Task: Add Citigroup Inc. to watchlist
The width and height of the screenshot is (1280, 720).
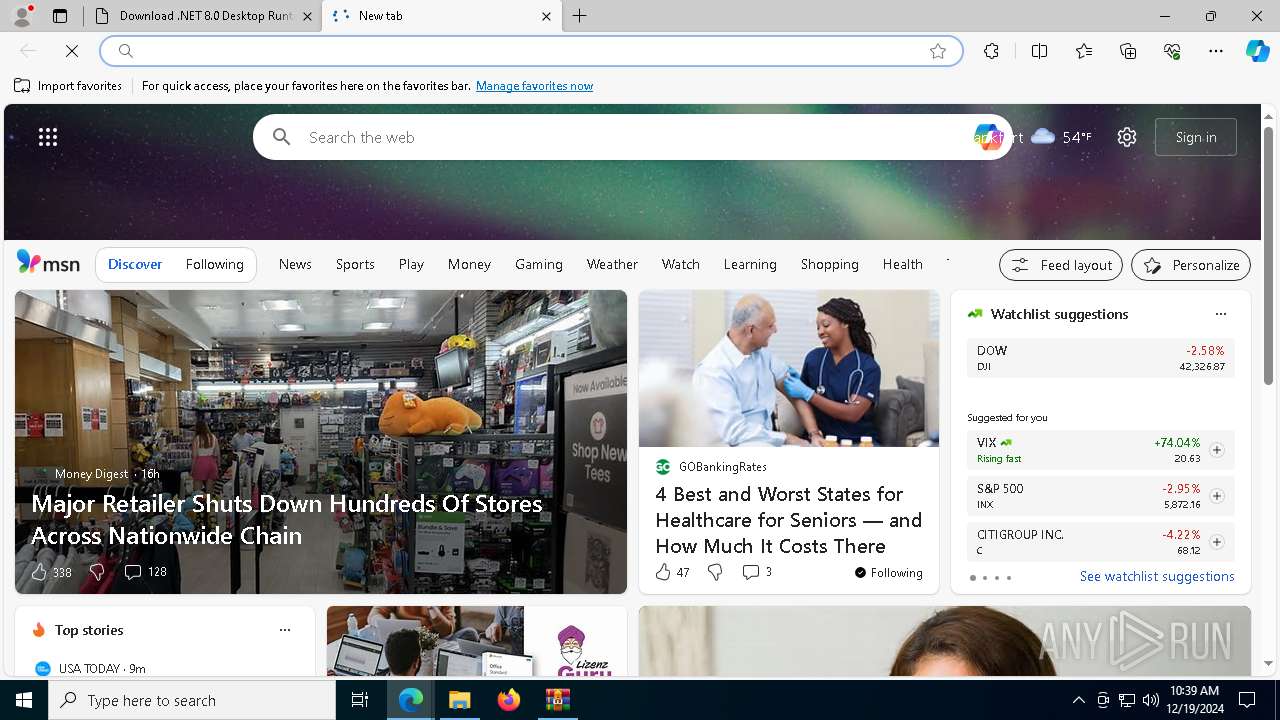Action: (x=1216, y=542)
